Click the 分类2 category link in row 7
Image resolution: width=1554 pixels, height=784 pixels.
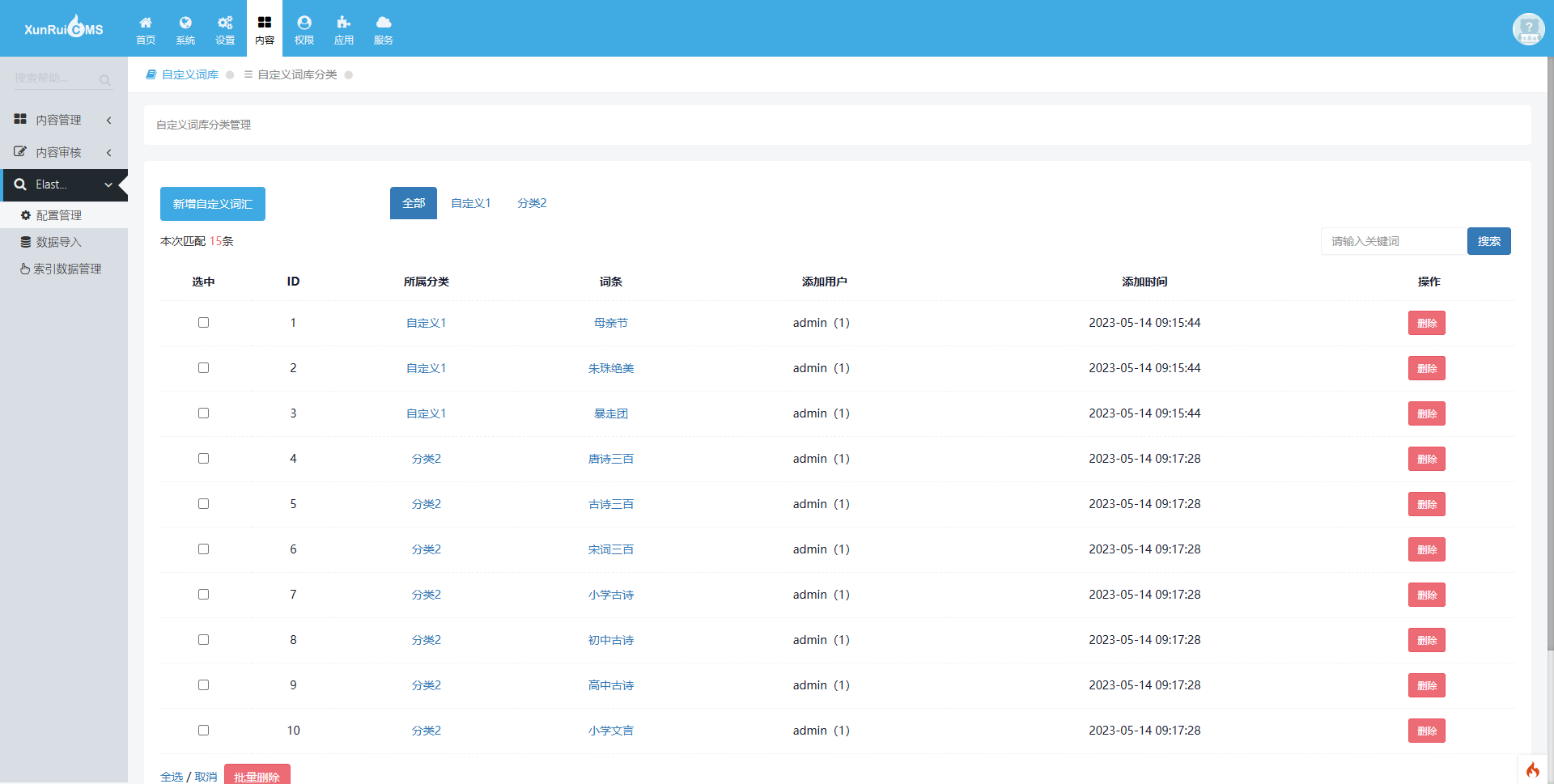426,595
